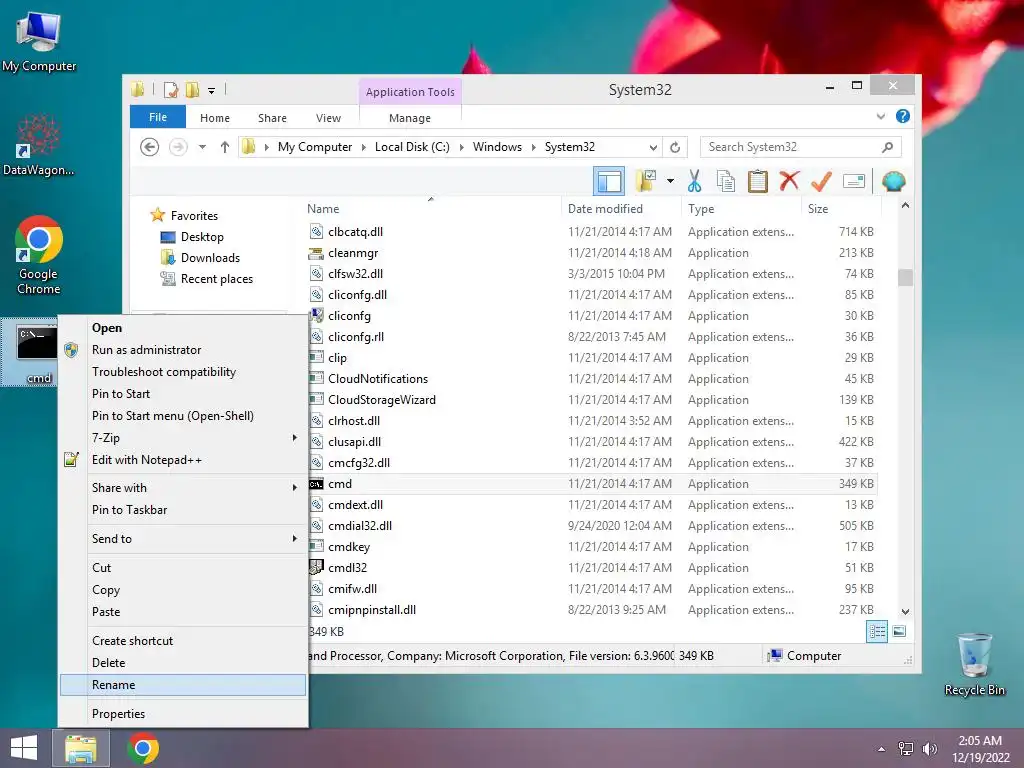
Task: Select Recent places under Favorites
Action: click(x=217, y=279)
